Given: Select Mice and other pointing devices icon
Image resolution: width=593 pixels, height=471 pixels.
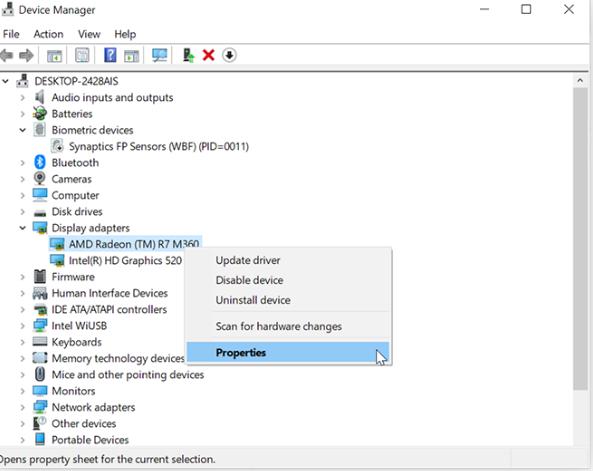Looking at the screenshot, I should point(40,374).
